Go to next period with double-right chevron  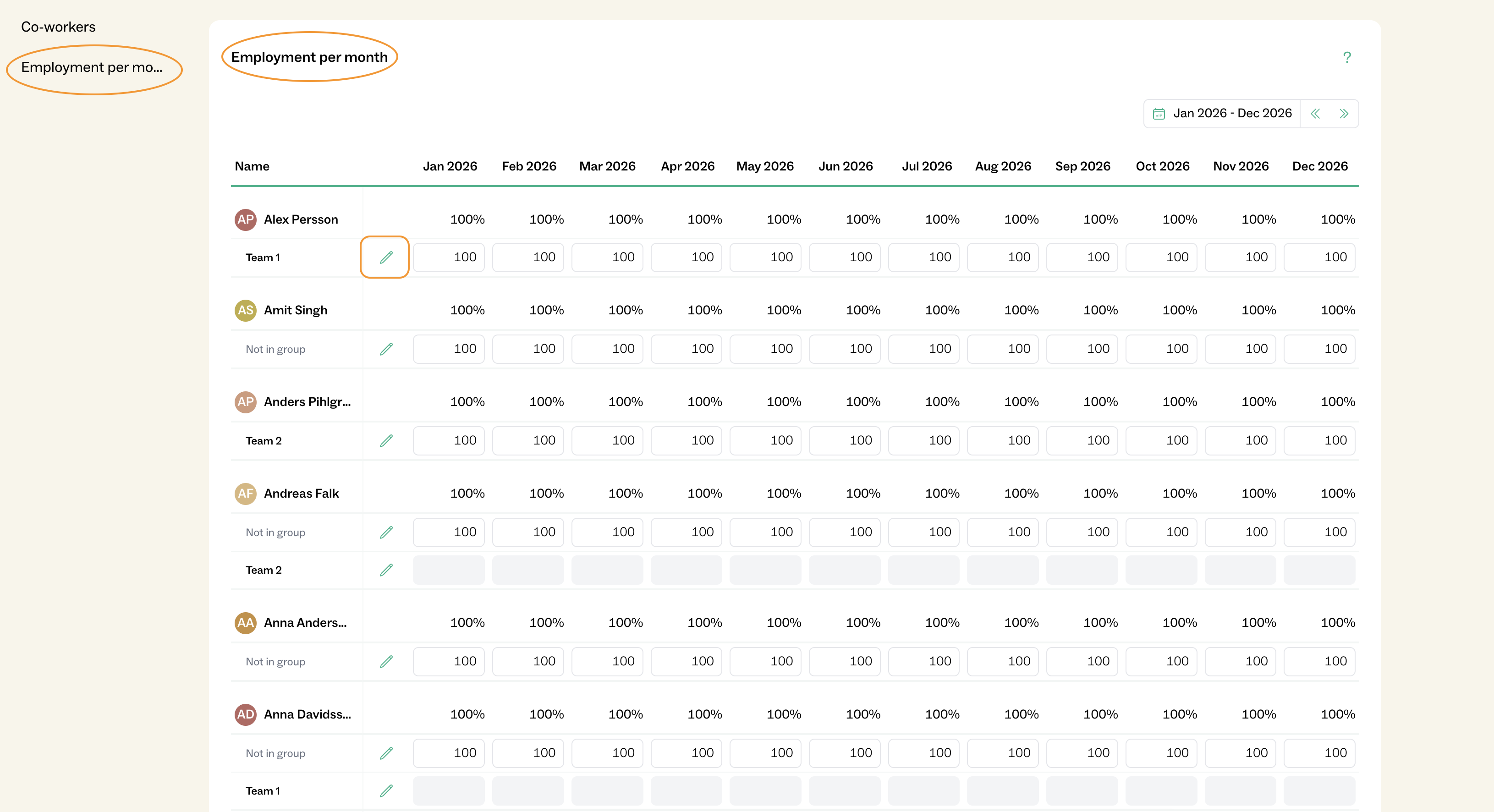(x=1344, y=114)
